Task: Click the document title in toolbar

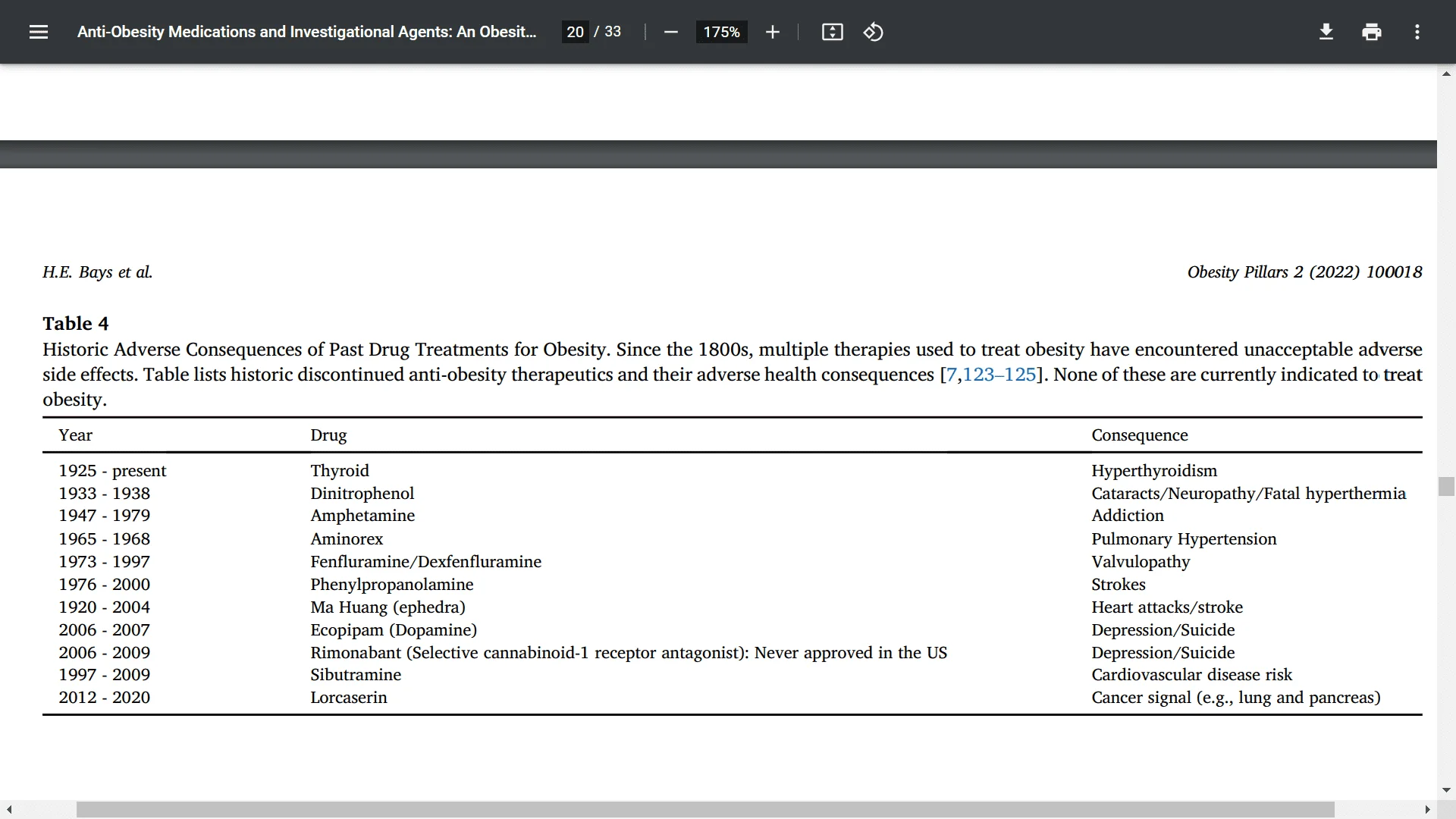Action: coord(306,32)
